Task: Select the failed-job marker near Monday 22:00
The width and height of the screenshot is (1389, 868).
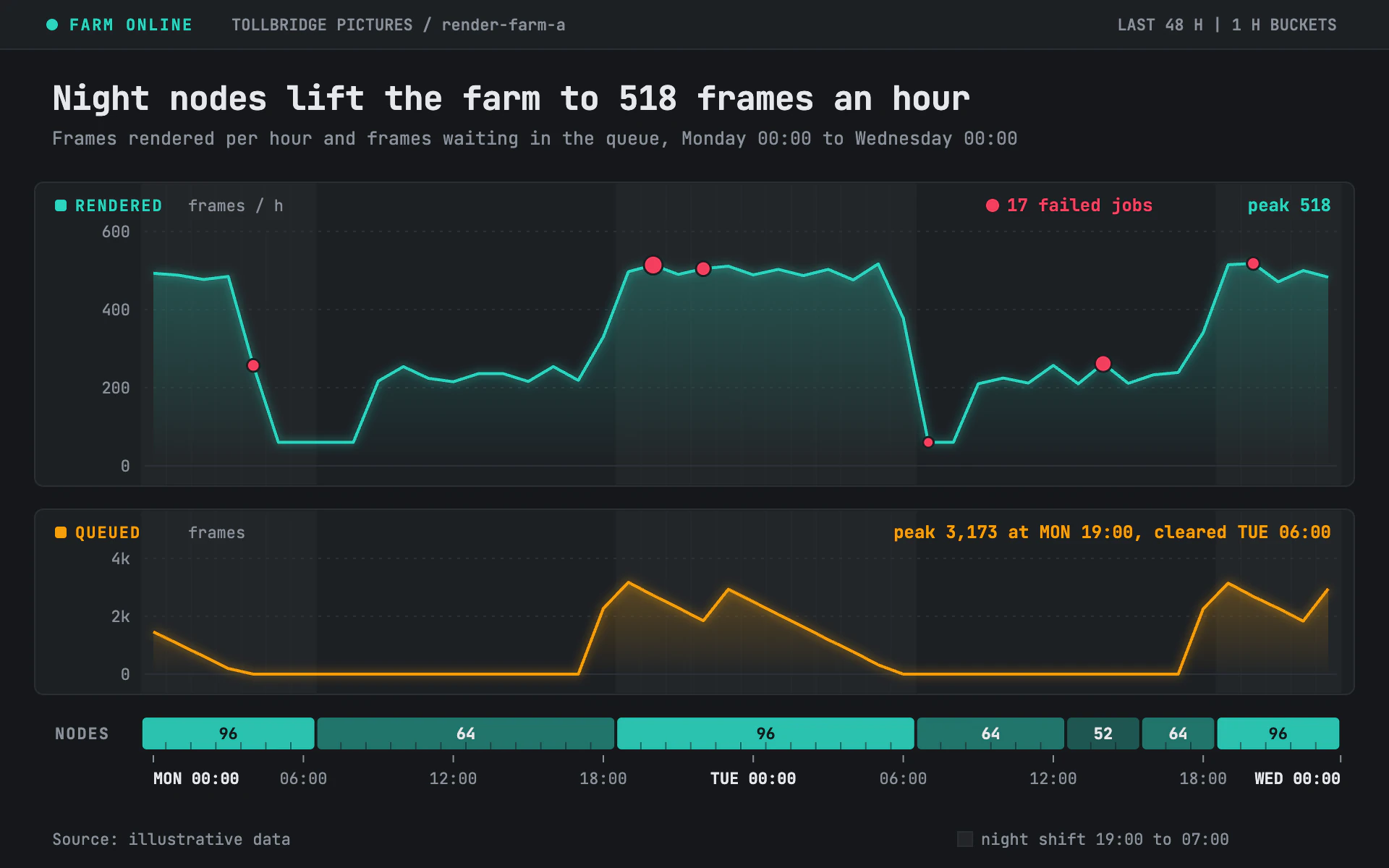Action: tap(703, 269)
